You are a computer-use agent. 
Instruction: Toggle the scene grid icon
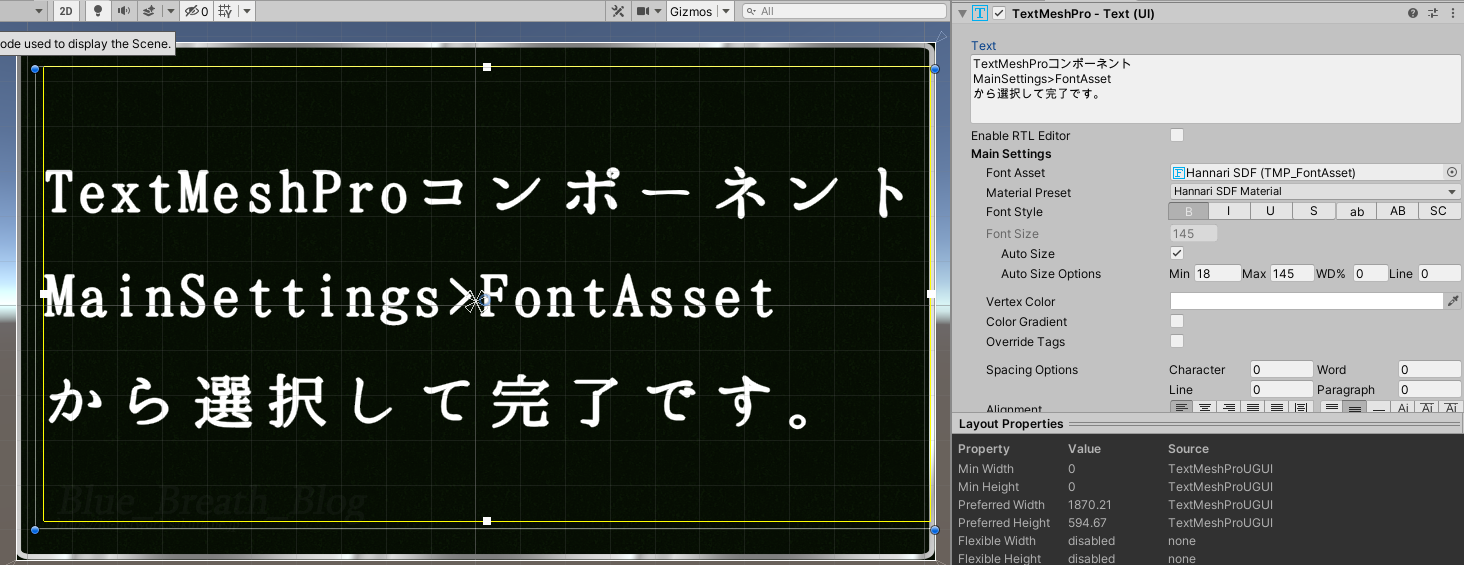(225, 11)
